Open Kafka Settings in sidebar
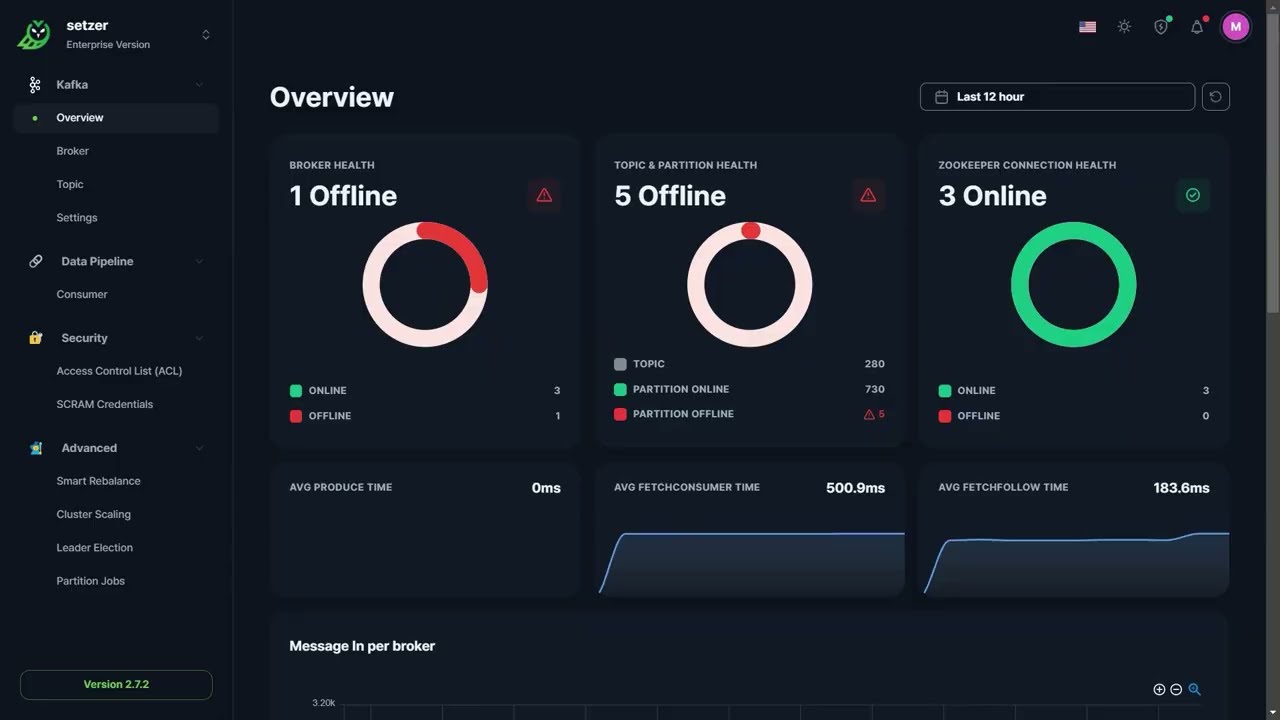The image size is (1280, 720). pyautogui.click(x=77, y=217)
